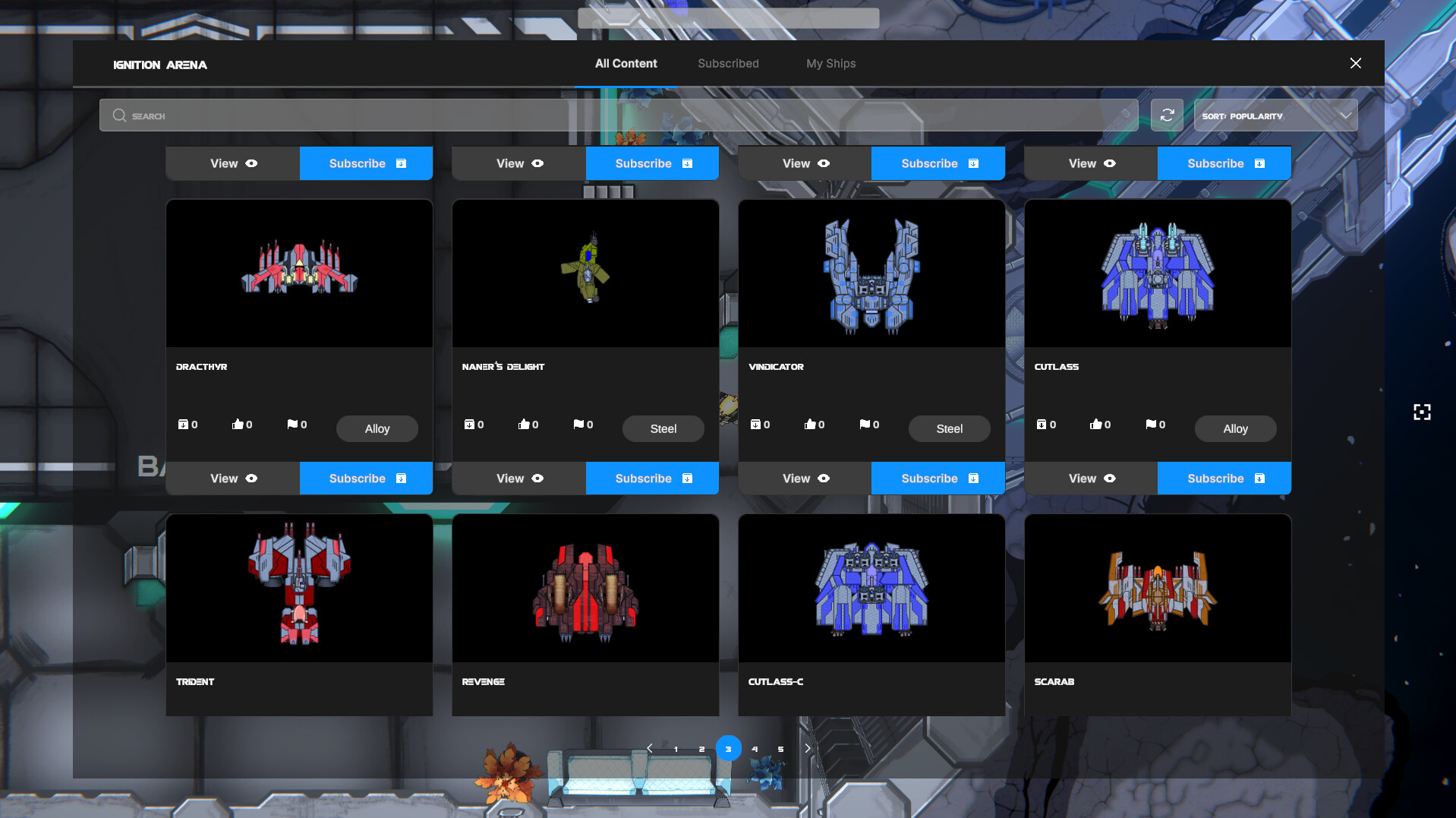The image size is (1456, 818).
Task: Subscribe to the Vindicator ship
Action: [938, 478]
